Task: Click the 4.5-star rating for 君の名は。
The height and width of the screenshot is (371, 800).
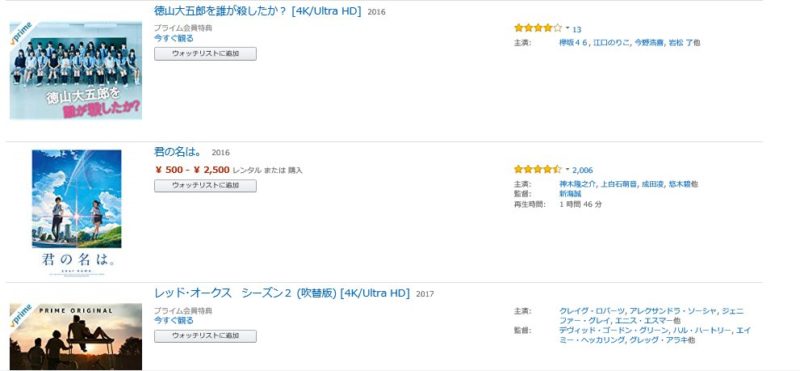Action: point(538,169)
